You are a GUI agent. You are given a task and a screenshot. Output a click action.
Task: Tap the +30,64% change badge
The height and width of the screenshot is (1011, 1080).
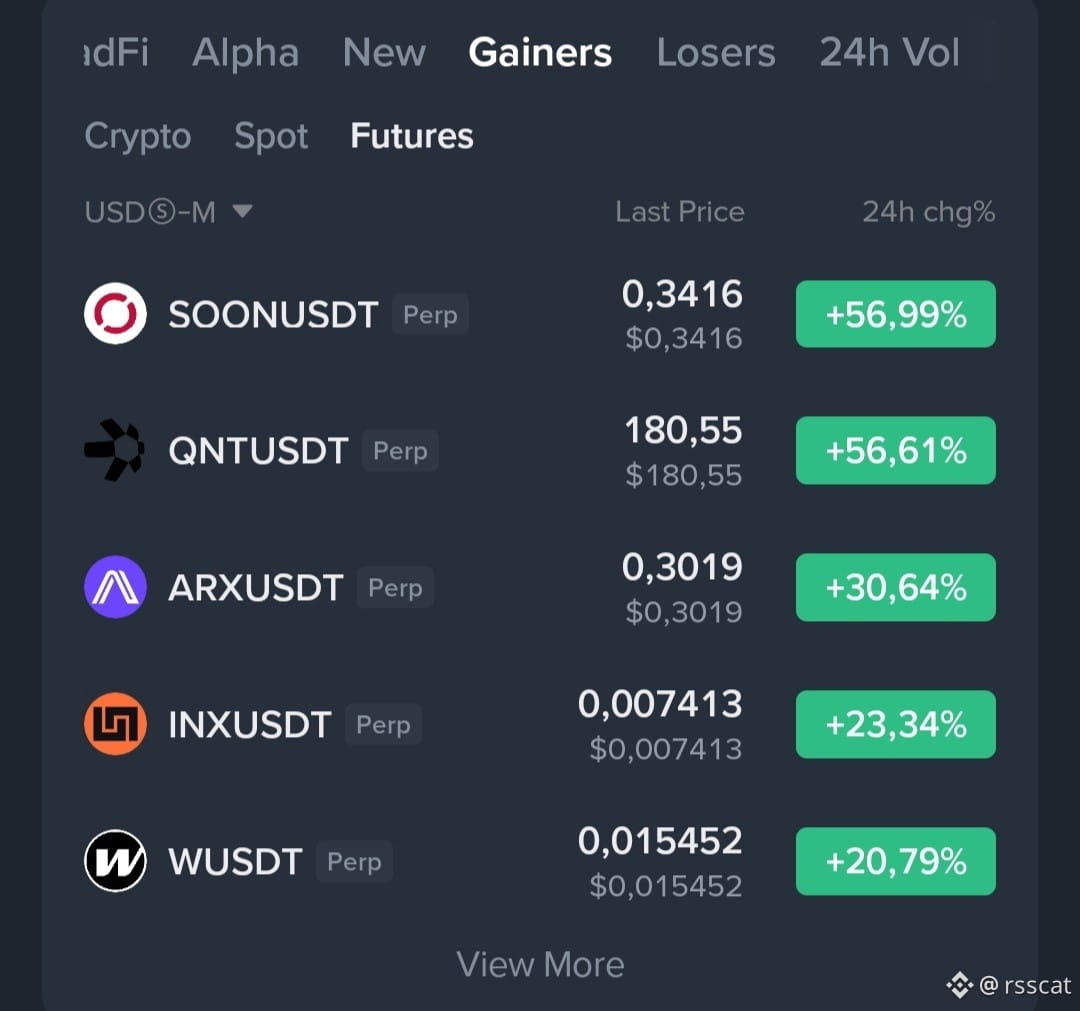tap(895, 587)
